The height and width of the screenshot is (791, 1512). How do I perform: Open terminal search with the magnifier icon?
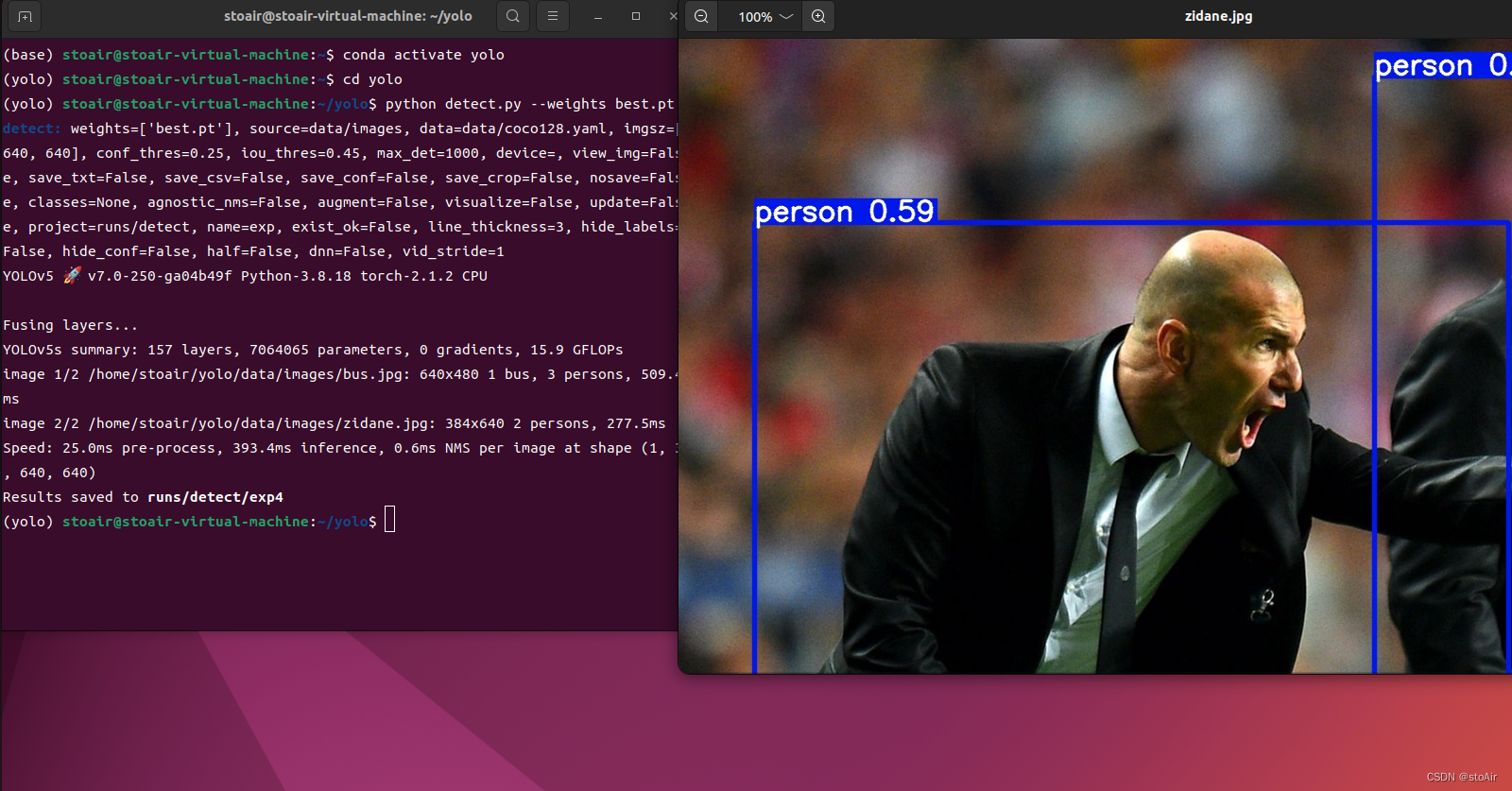[x=512, y=16]
